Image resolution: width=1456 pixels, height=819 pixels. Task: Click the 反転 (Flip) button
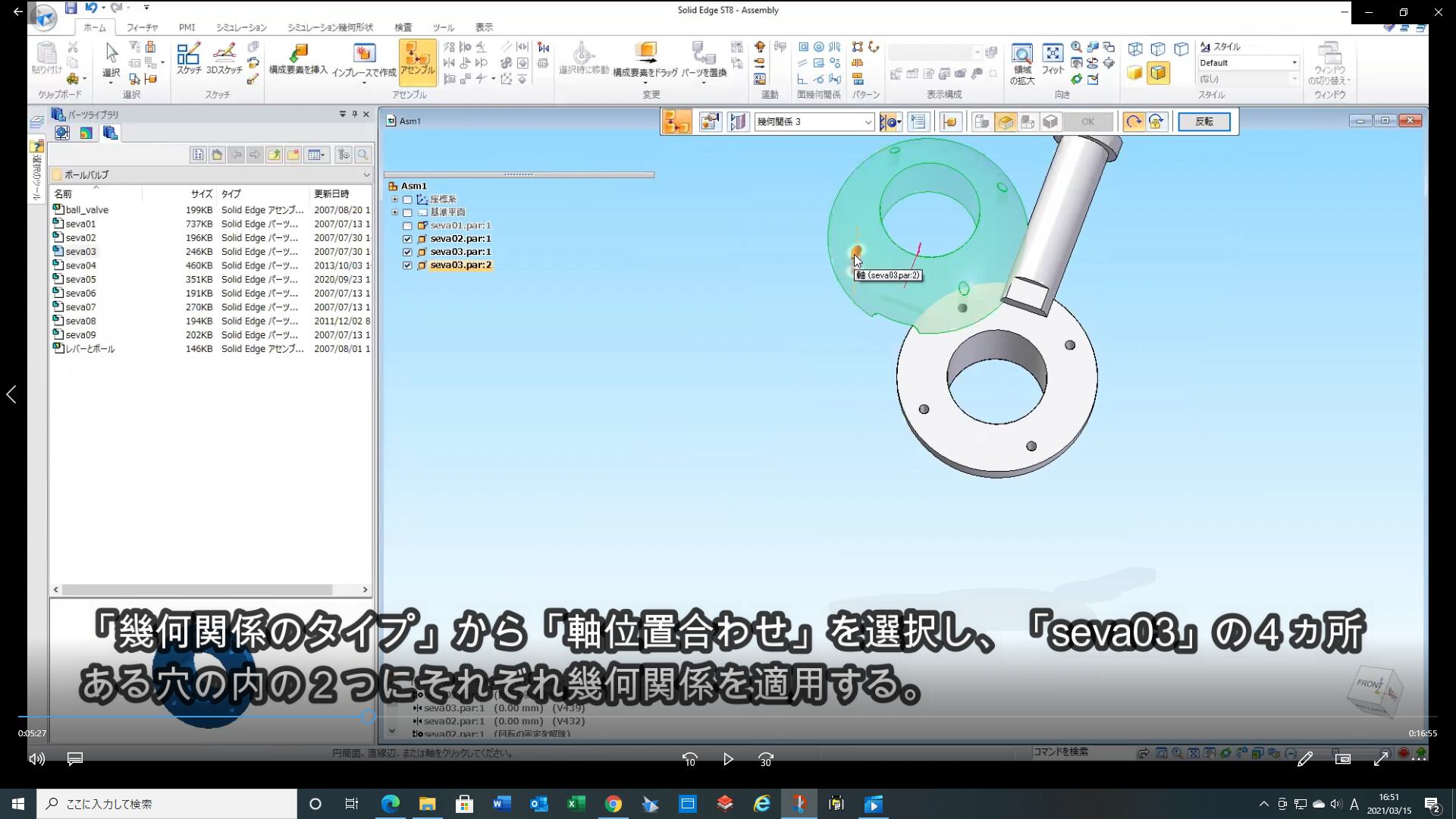[1203, 121]
